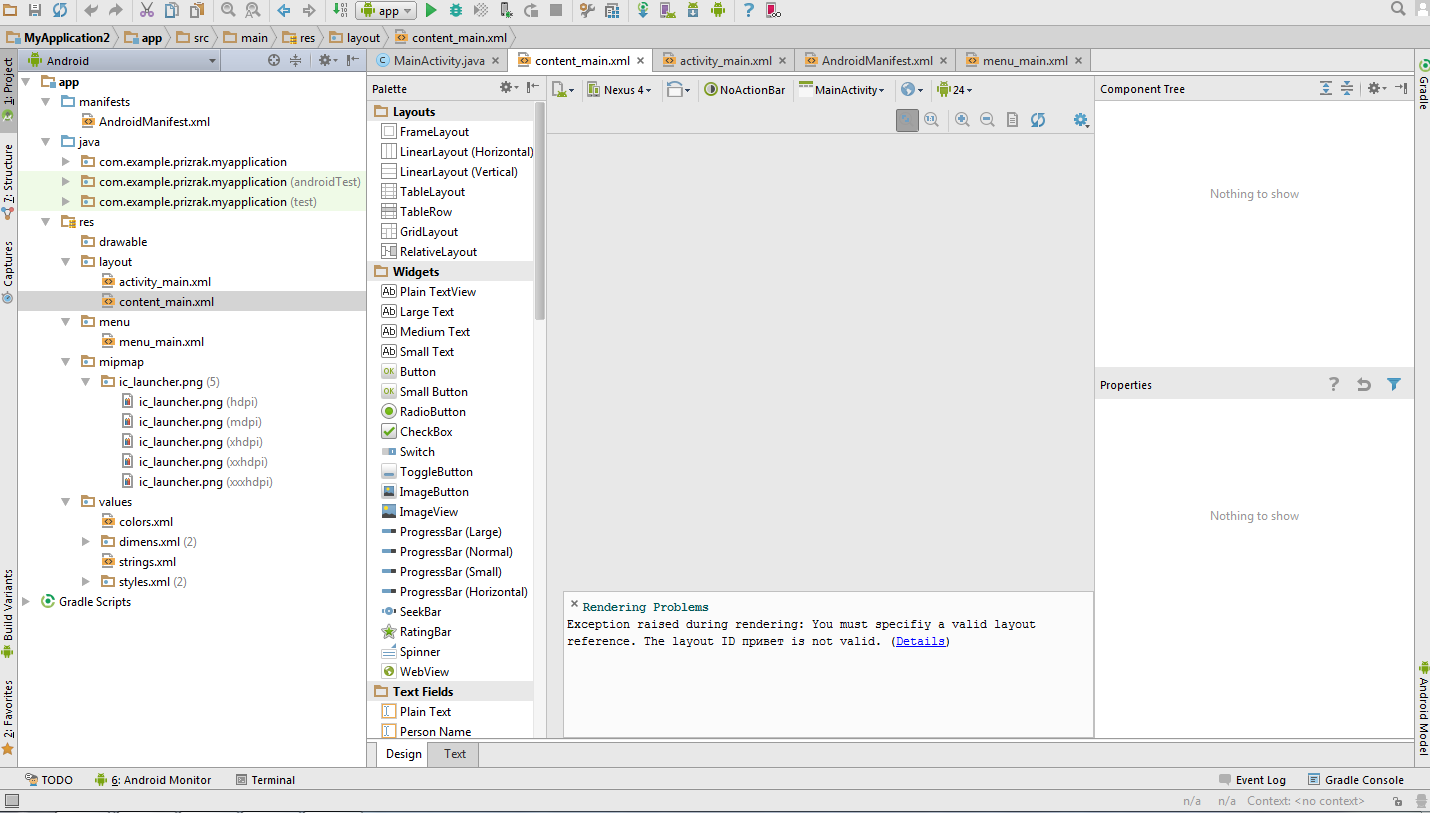Click the src breadcrumb in navigation bar

click(x=193, y=38)
